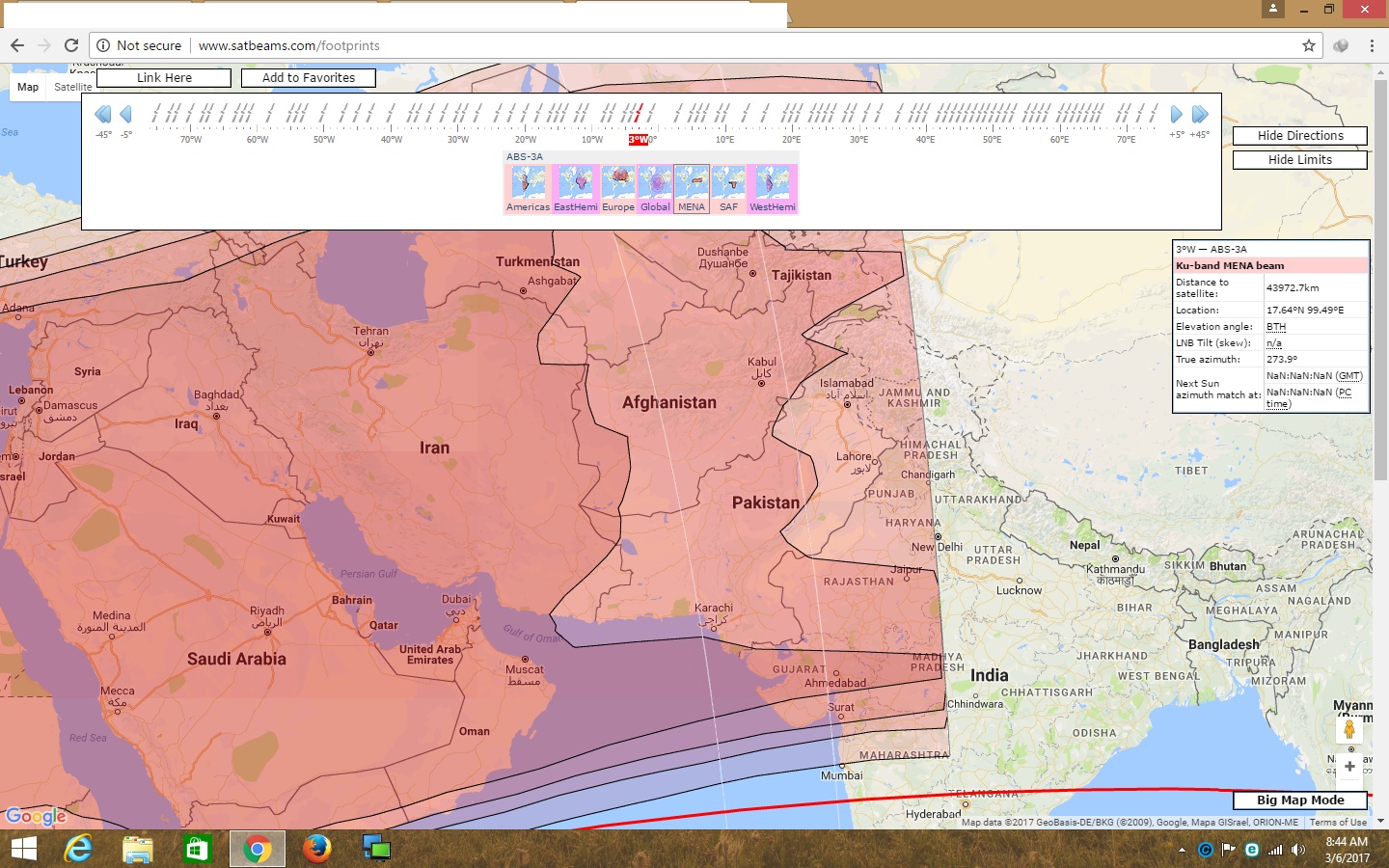
Task: Open Terms of Use link
Action: coord(1338,823)
